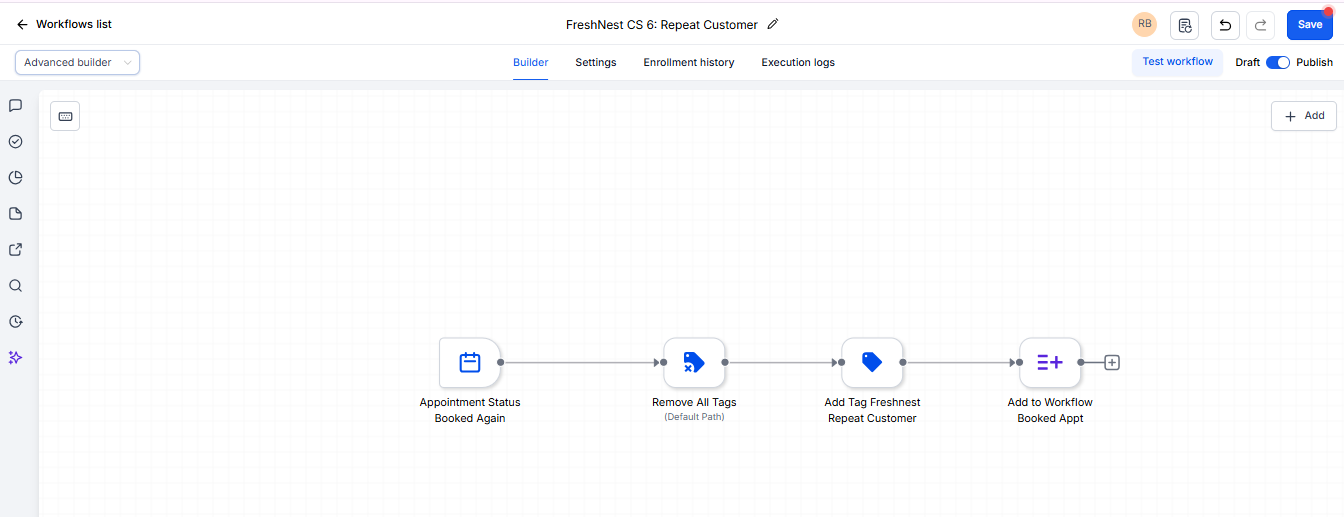Click the Draft label
Screen dimensions: 1344x517
coord(1247,62)
